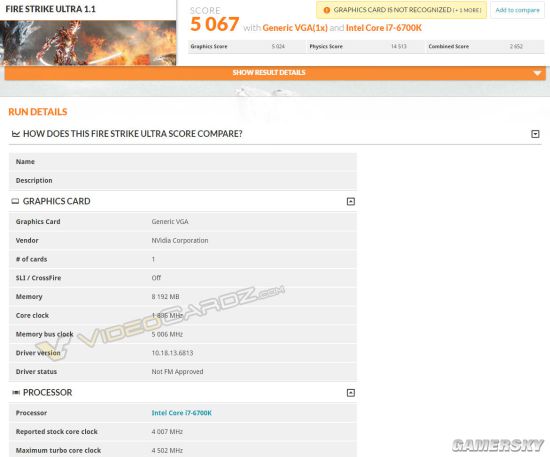Click the 'Graphics Card' section heading
This screenshot has width=550, height=457.
(x=56, y=201)
